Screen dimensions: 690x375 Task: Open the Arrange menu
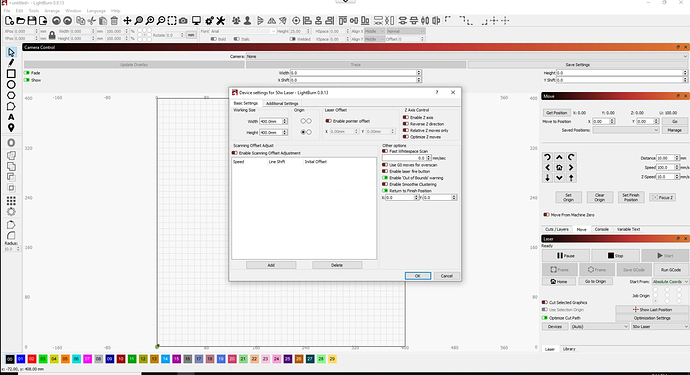tap(52, 11)
